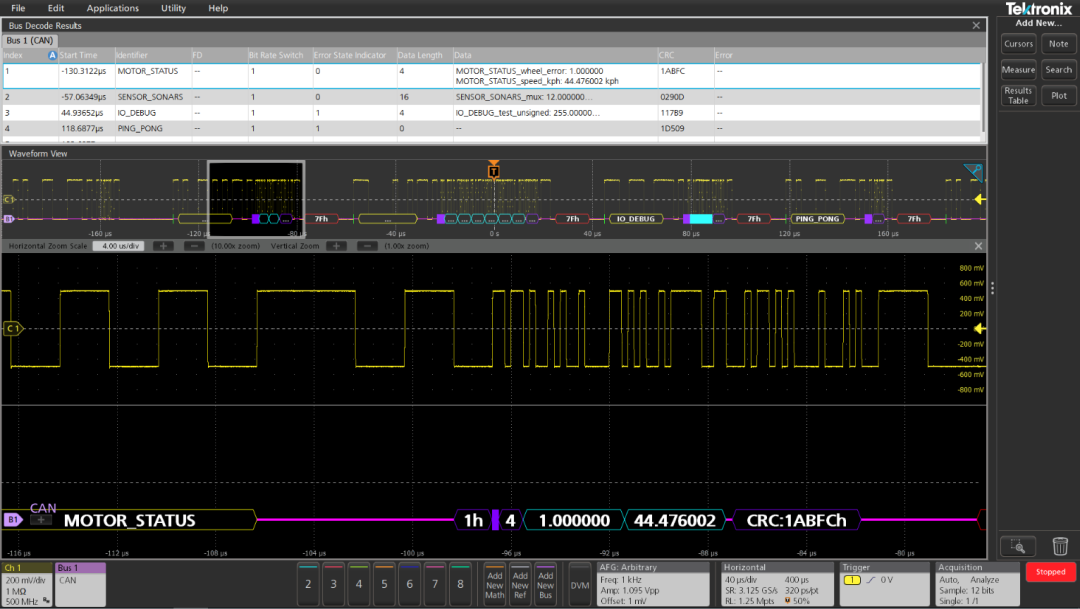The image size is (1080, 609).
Task: Select the Bus 1 (CAN) tab
Action: coord(30,40)
